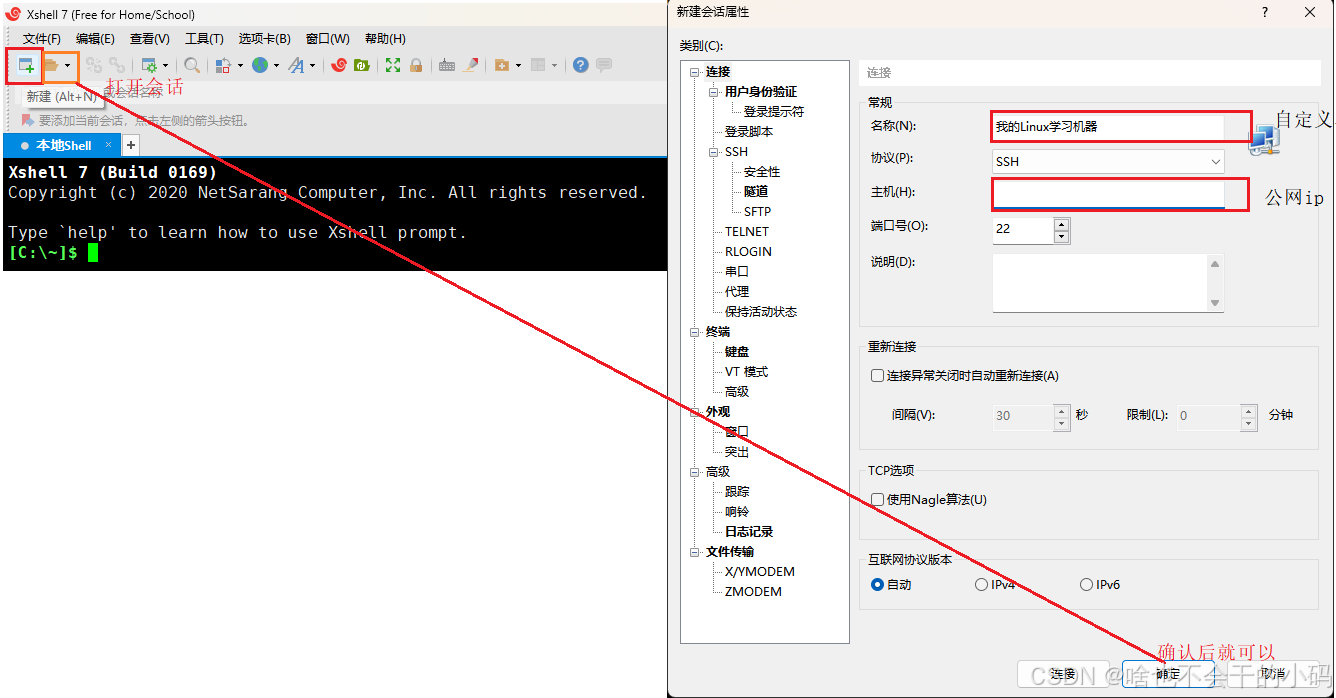1336x698 pixels.
Task: Click the font 'A' toolbar icon
Action: [296, 66]
